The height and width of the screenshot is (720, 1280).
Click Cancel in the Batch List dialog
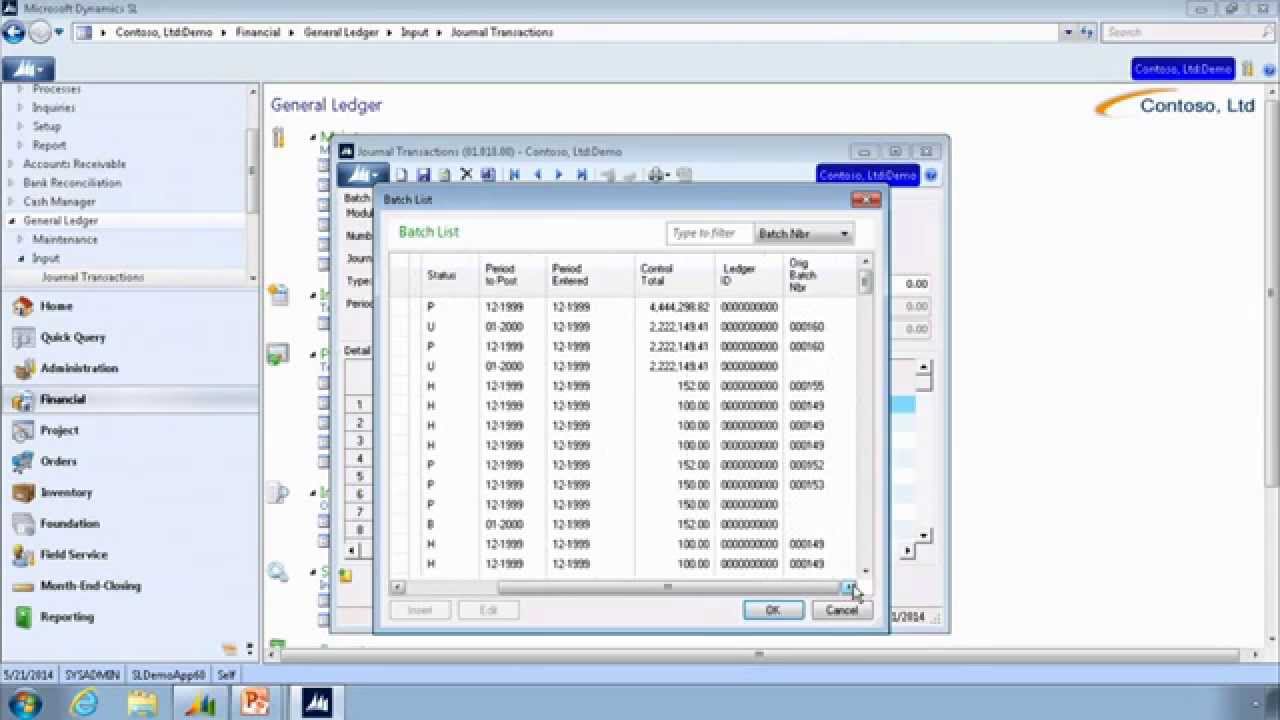[841, 610]
